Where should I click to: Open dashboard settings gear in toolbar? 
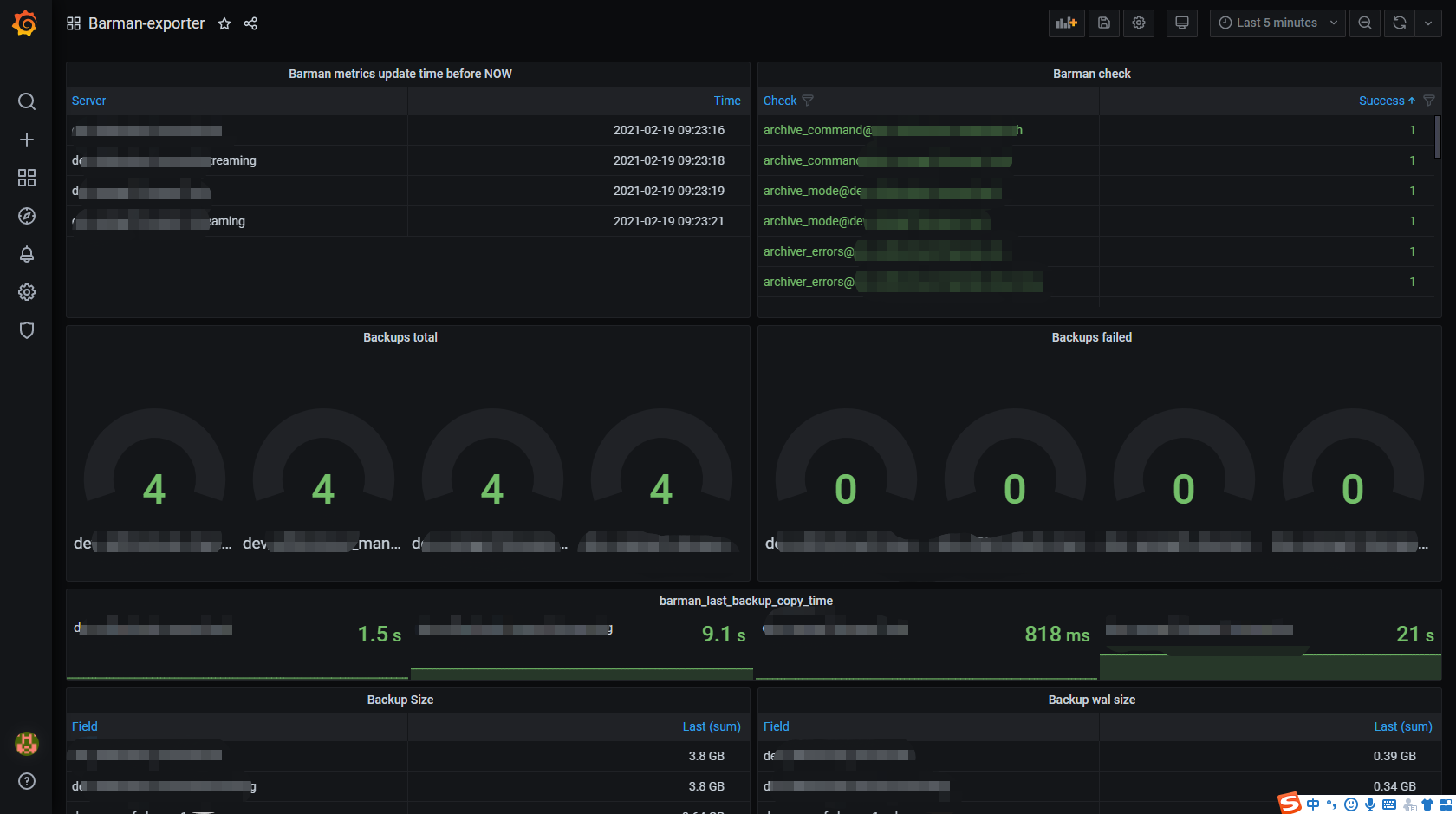point(1139,23)
